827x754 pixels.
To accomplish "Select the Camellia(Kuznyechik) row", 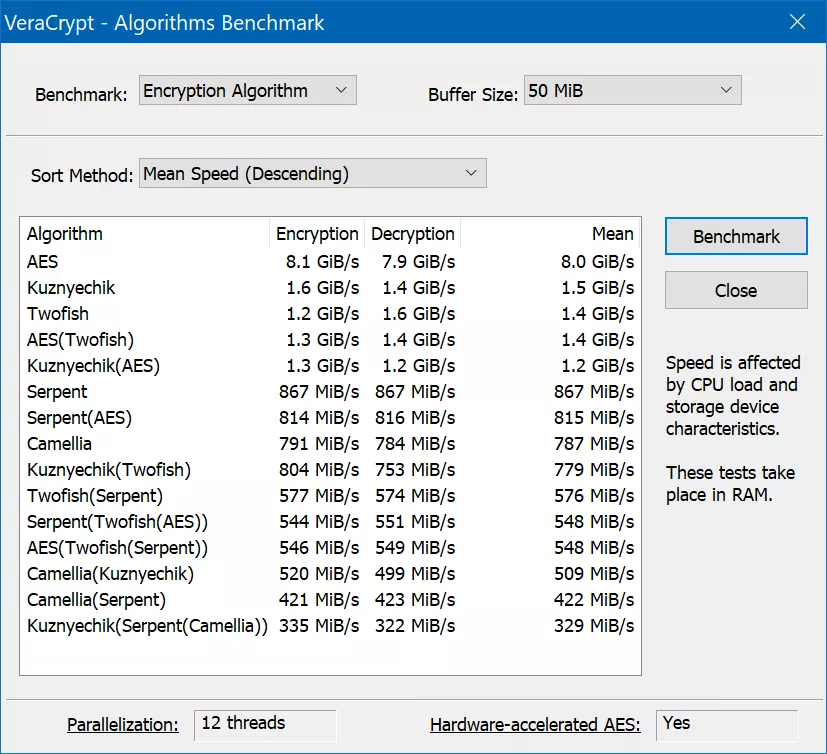I will coord(330,574).
